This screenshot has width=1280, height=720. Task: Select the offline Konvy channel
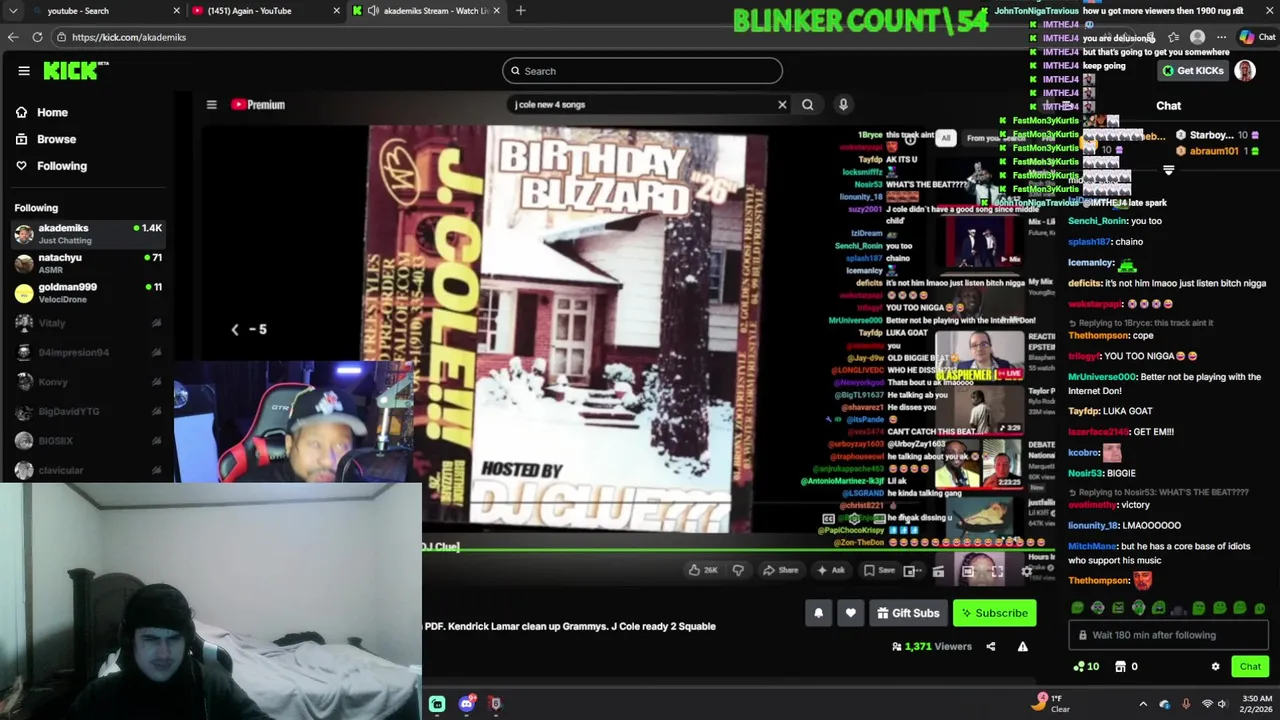[88, 382]
